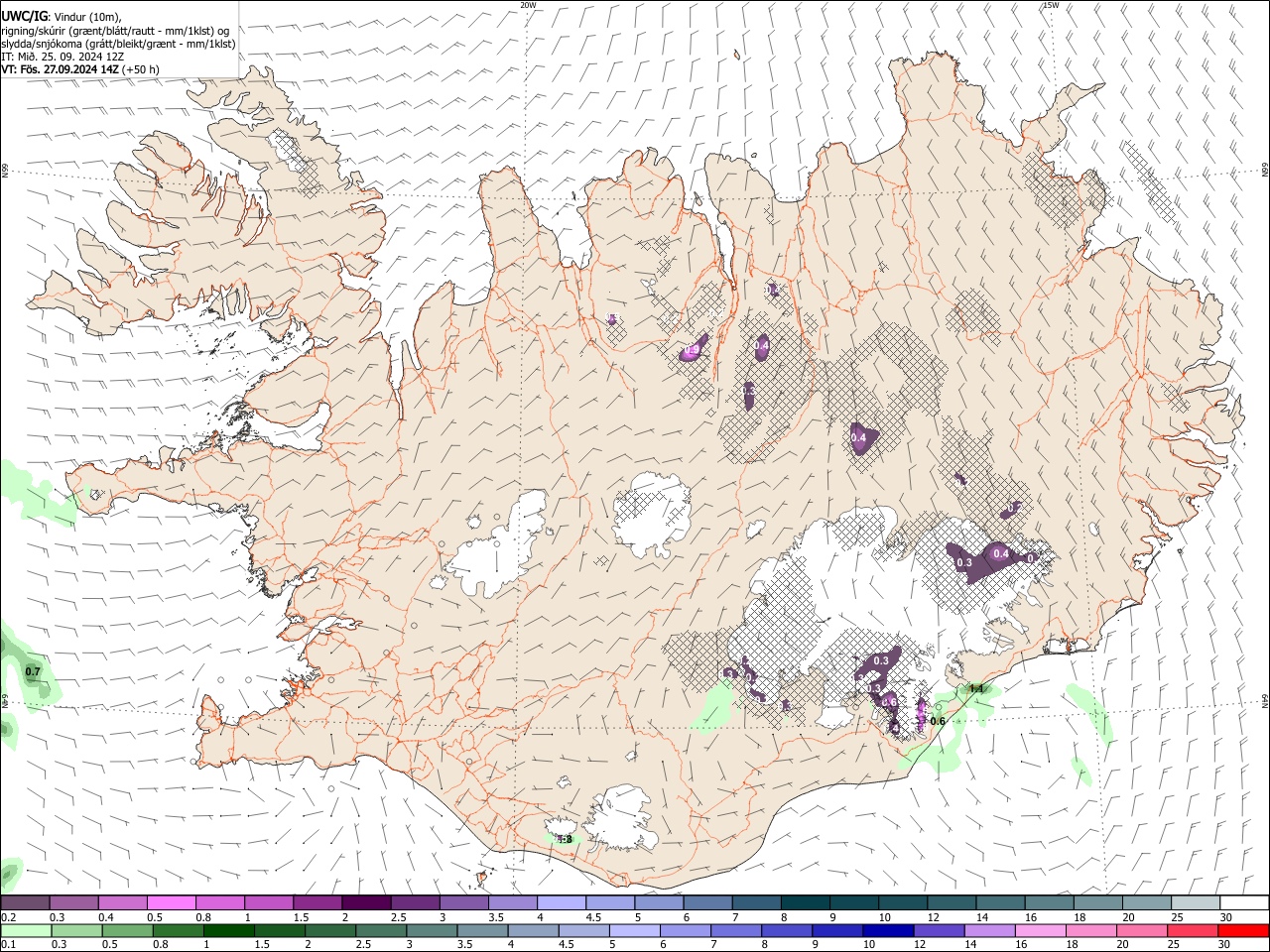Click the '15W' longitude label at top
Image resolution: width=1270 pixels, height=952 pixels.
[1051, 5]
